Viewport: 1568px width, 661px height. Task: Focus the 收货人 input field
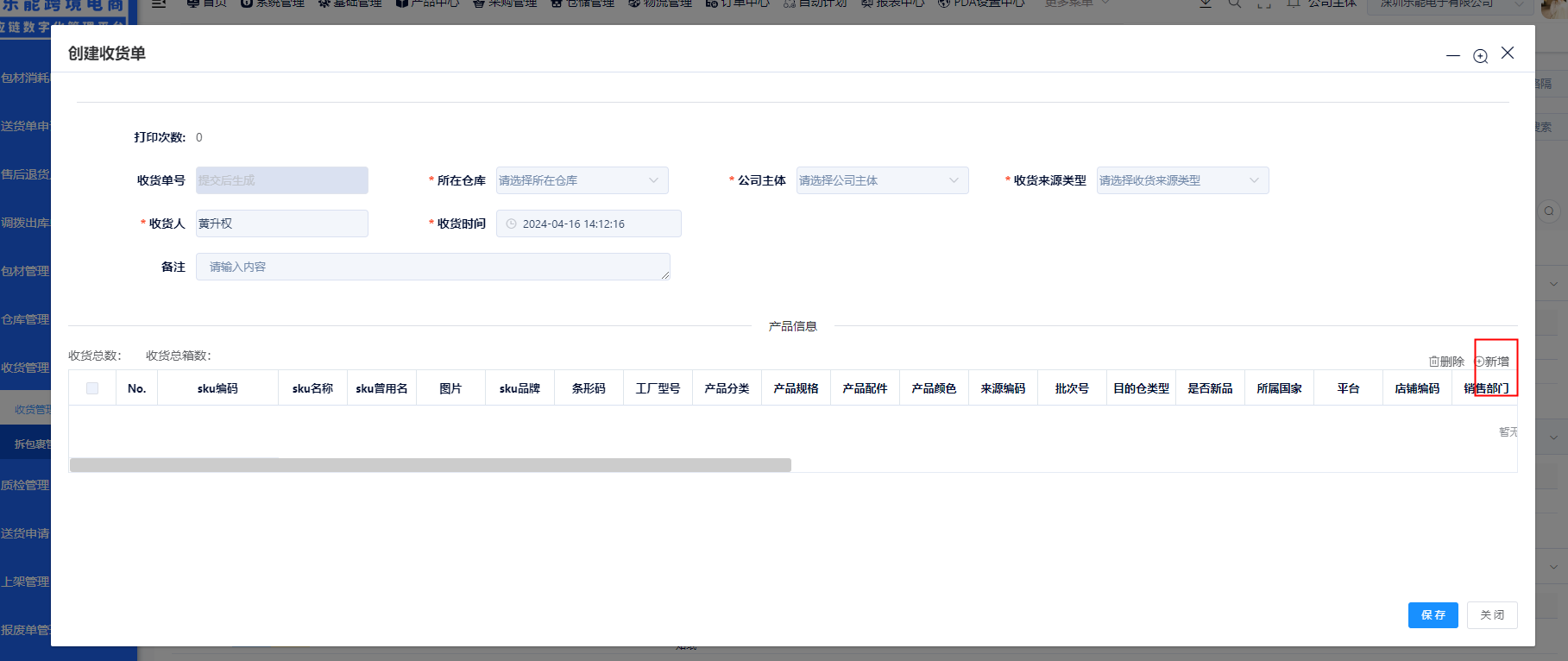(x=281, y=223)
